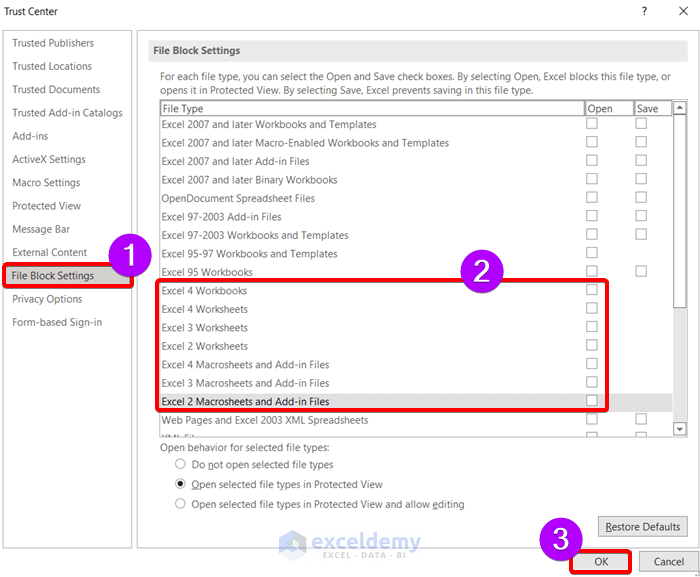Click Restore Defaults button
700x577 pixels.
(642, 527)
